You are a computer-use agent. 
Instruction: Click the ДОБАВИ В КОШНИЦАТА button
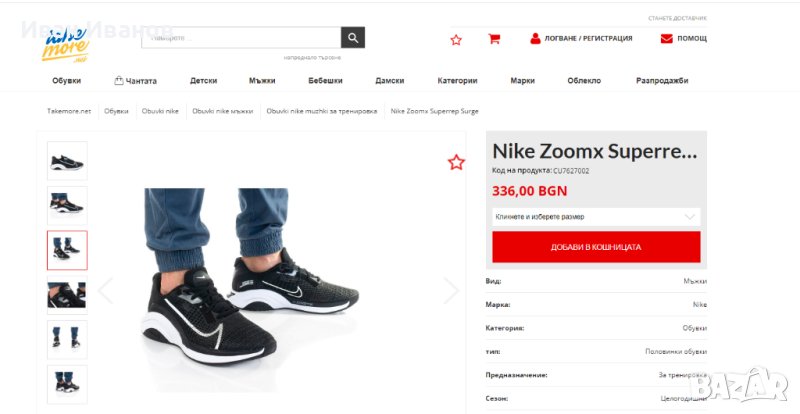tap(596, 246)
